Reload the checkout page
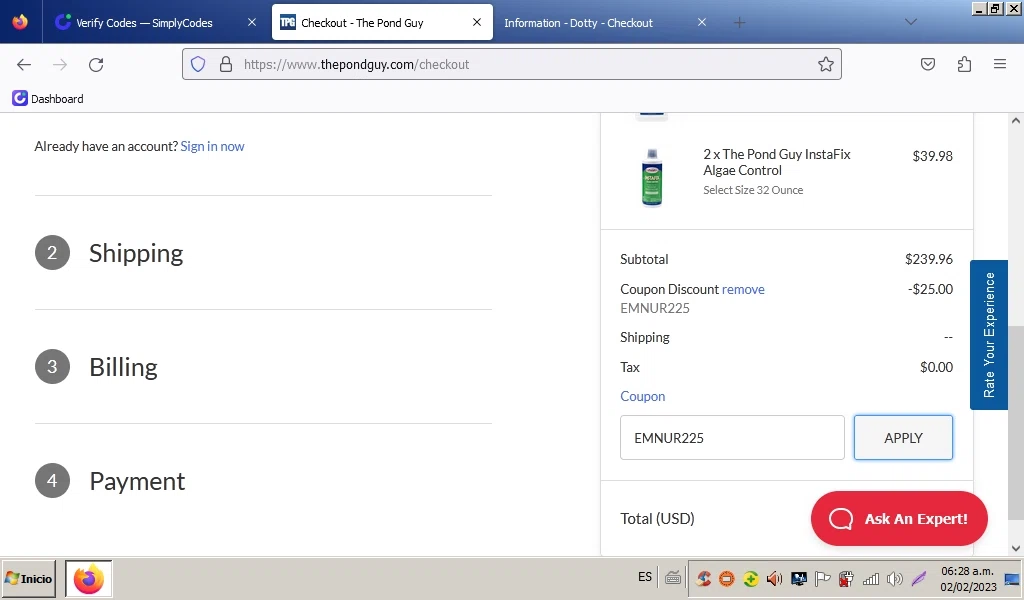Screen dimensions: 1024x600 pyautogui.click(x=96, y=64)
